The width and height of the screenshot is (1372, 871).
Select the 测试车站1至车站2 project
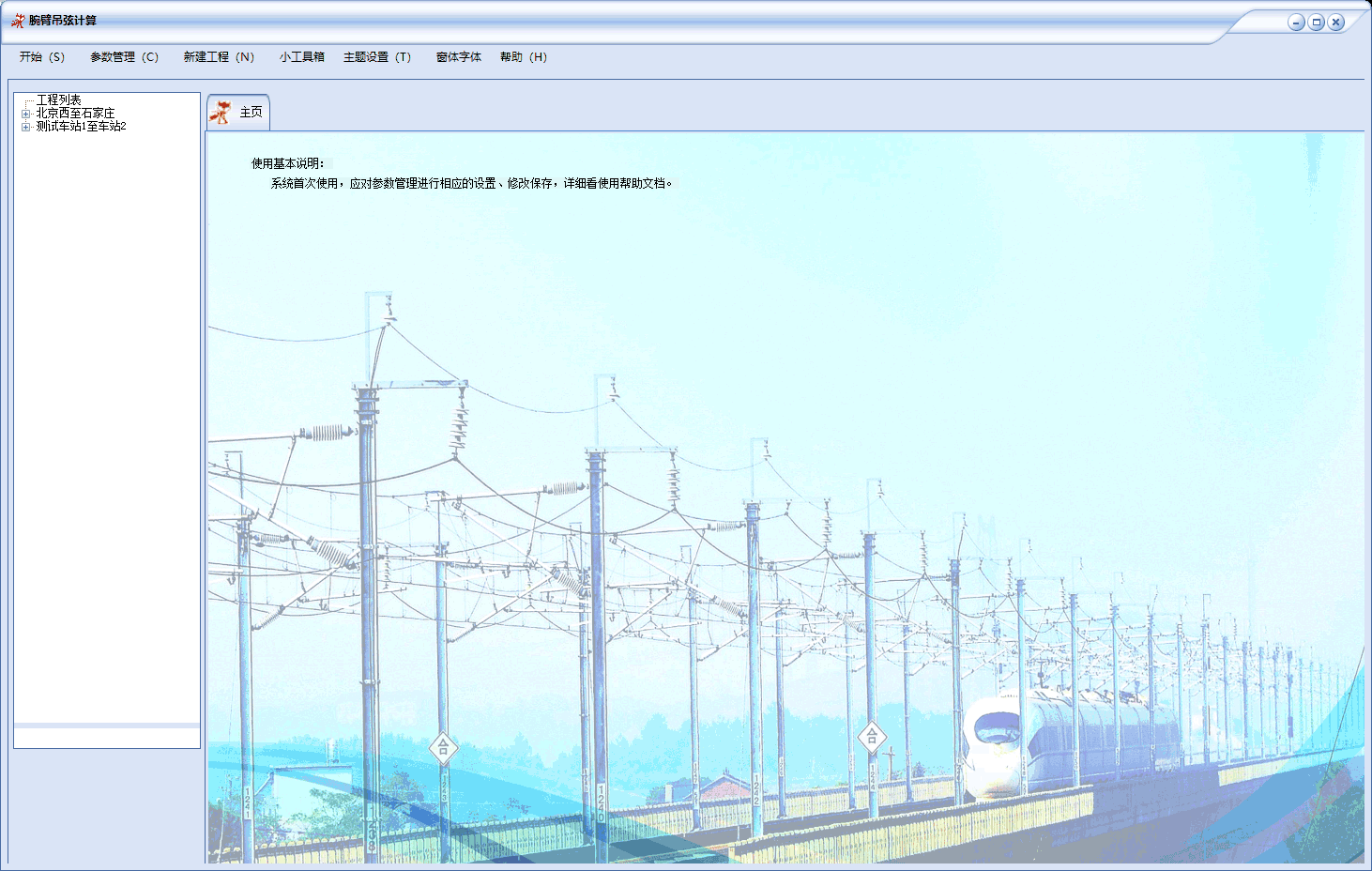coord(81,126)
